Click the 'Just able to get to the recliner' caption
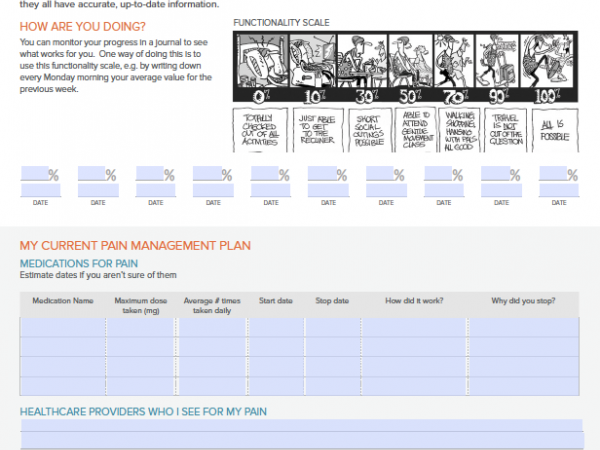Viewport: 600px width, 450px height. coord(318,130)
